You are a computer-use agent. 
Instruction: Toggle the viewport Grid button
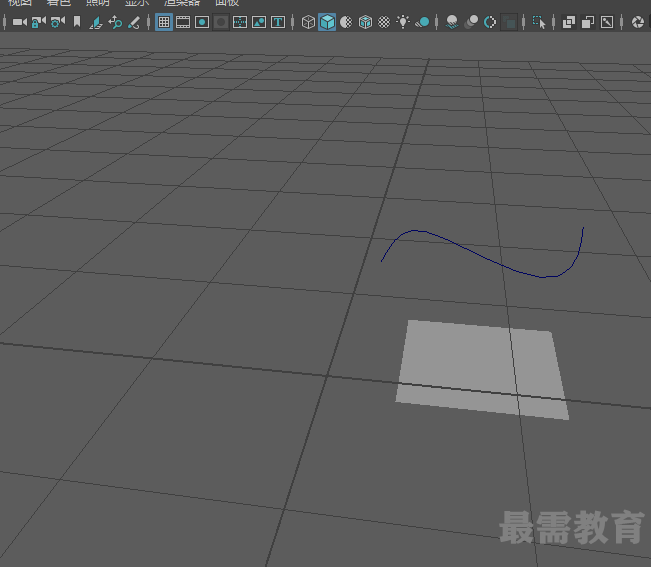click(x=164, y=22)
